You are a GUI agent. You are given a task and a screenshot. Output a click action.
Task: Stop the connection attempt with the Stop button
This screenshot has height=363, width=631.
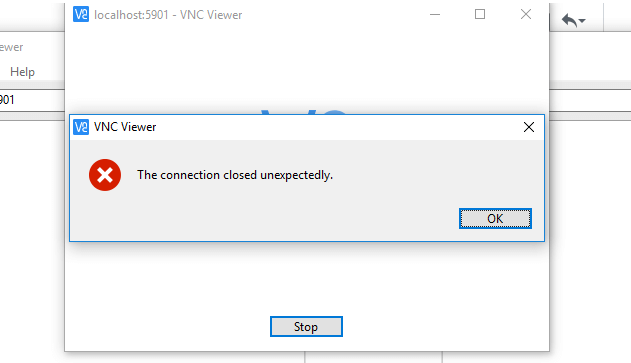[306, 326]
